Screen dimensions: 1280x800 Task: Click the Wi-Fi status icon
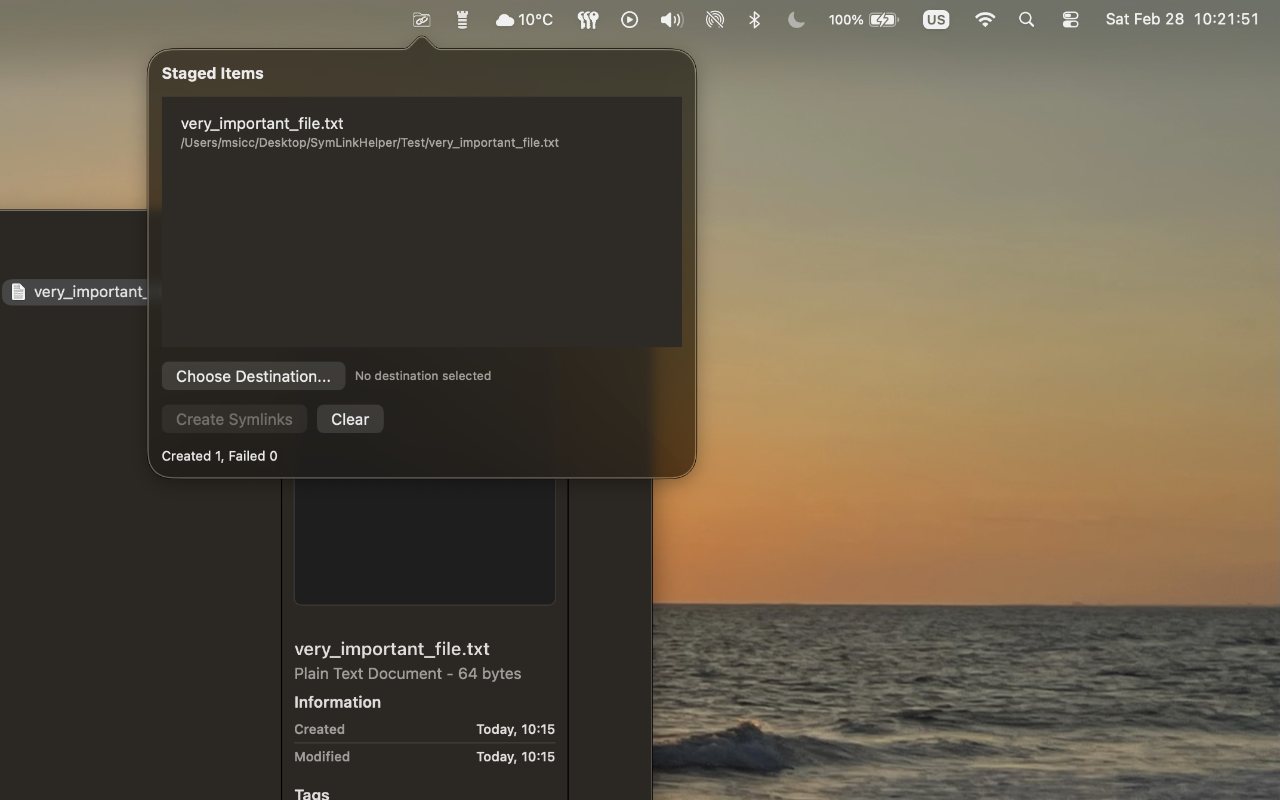point(984,19)
